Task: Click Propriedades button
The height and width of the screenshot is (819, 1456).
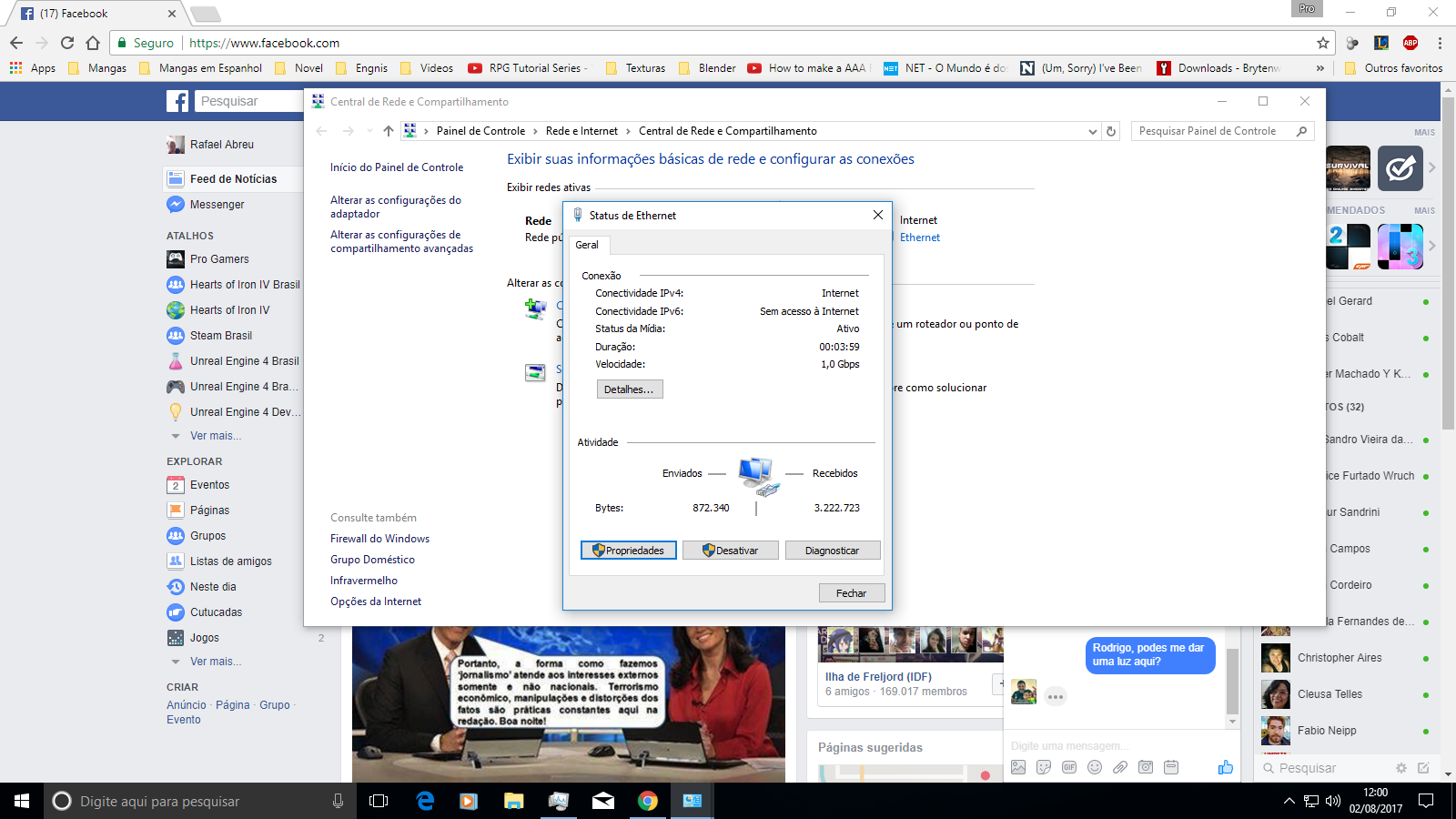Action: pyautogui.click(x=629, y=551)
